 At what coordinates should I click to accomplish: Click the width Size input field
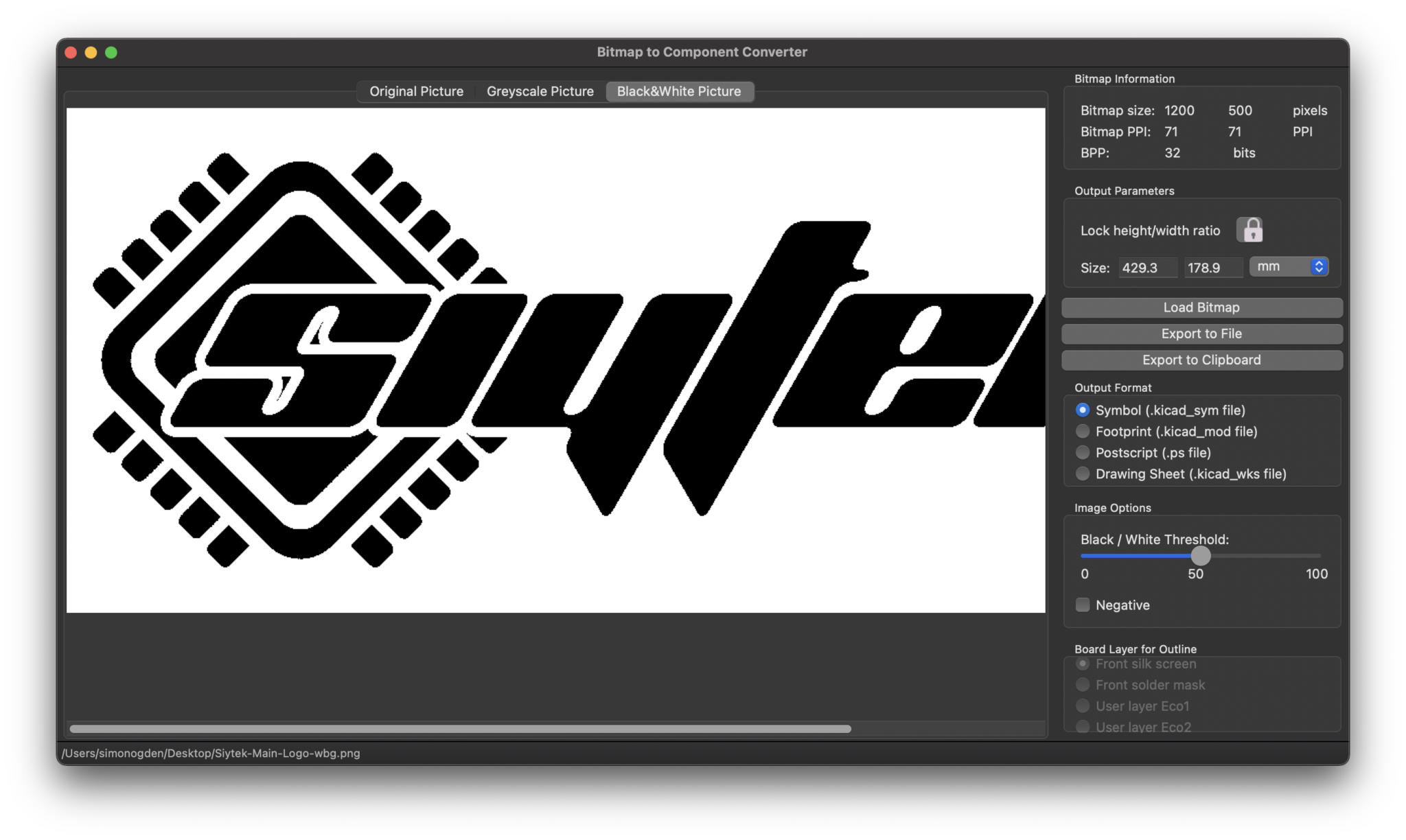[1147, 268]
